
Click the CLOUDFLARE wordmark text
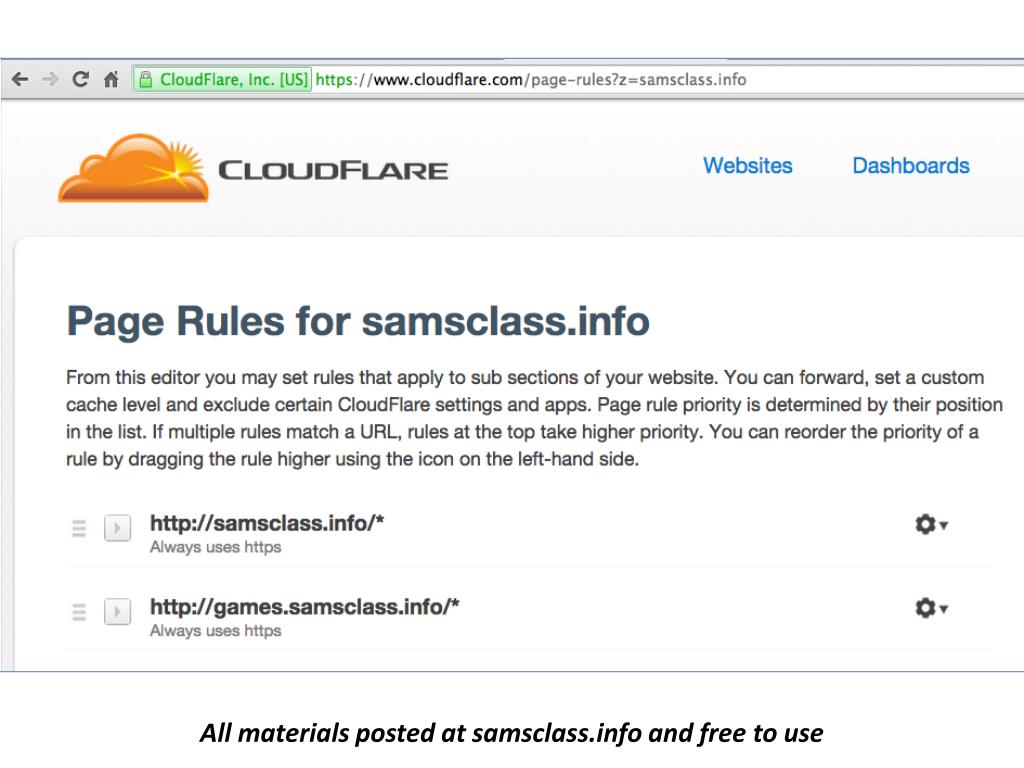333,170
